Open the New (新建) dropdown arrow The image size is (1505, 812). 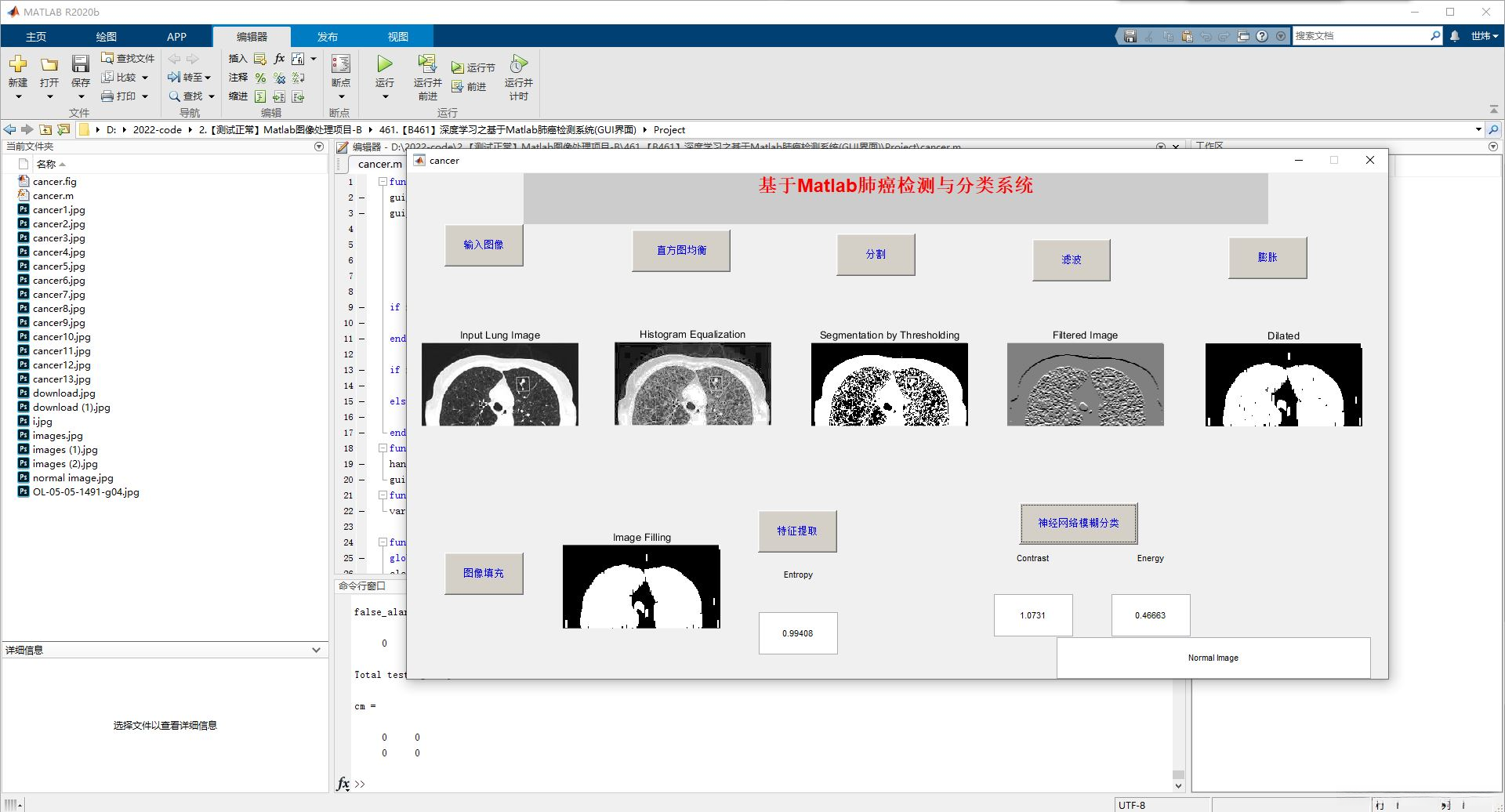pos(18,96)
